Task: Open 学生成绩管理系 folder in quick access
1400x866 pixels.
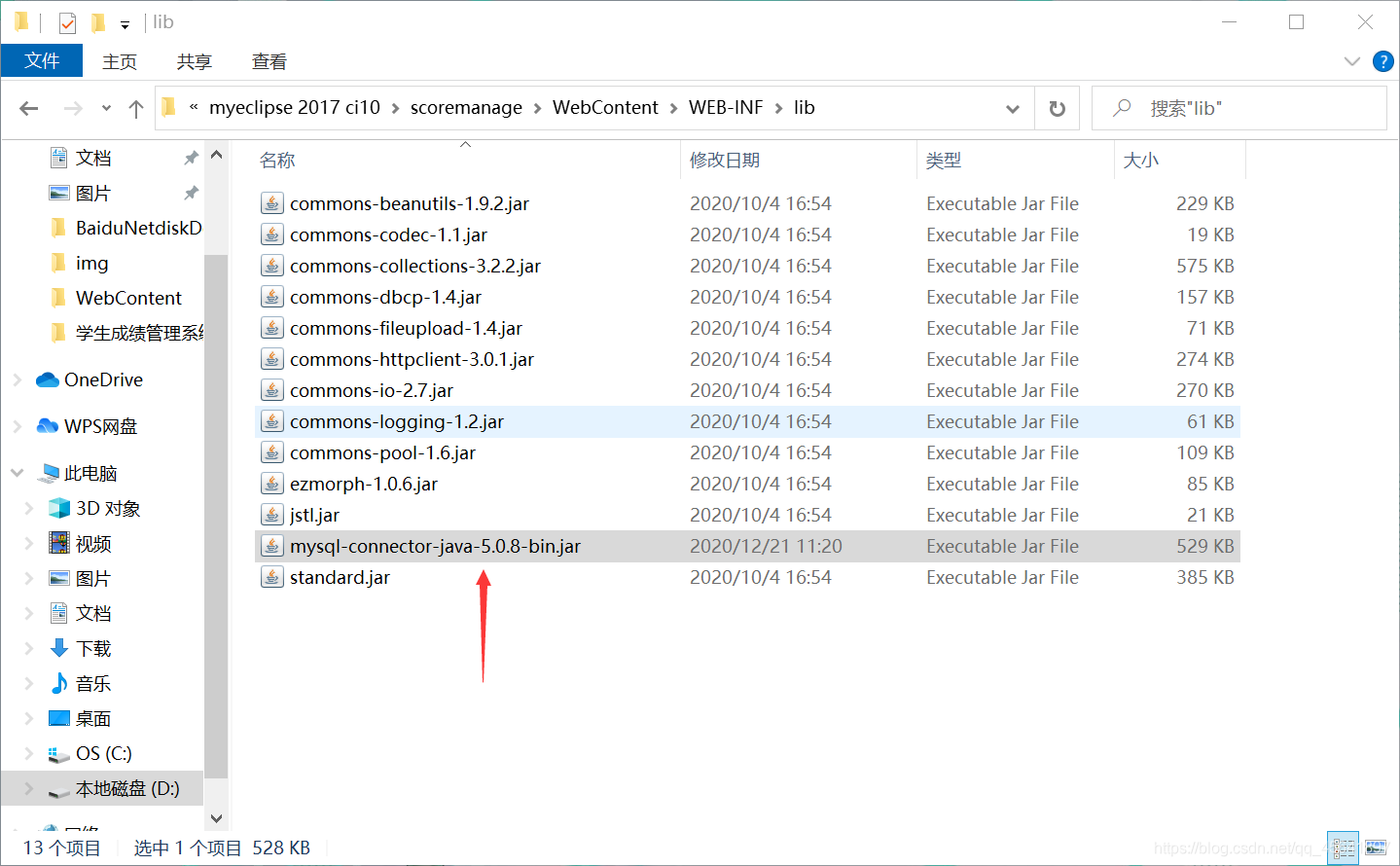Action: (139, 333)
